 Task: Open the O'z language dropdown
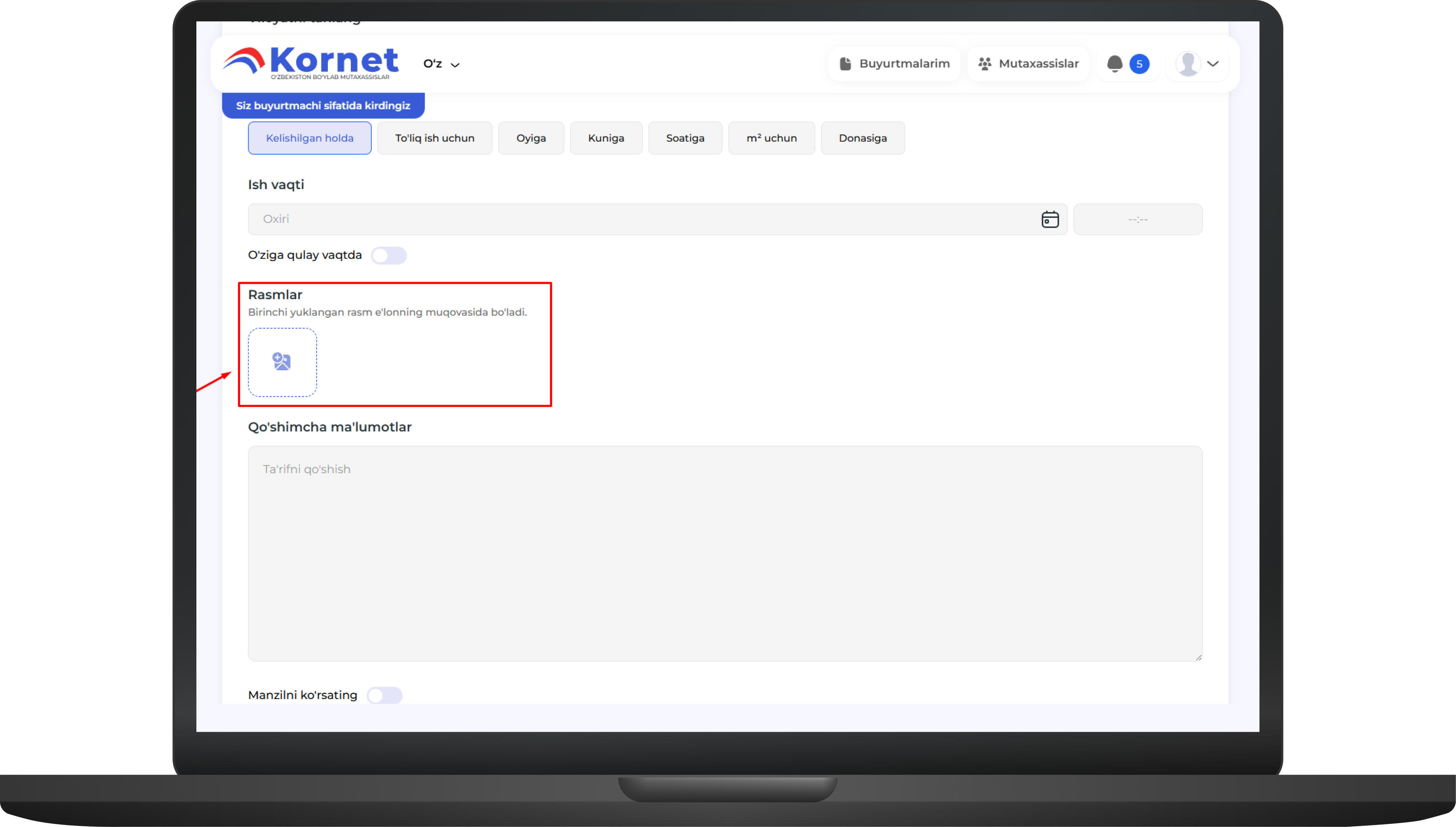pos(441,64)
